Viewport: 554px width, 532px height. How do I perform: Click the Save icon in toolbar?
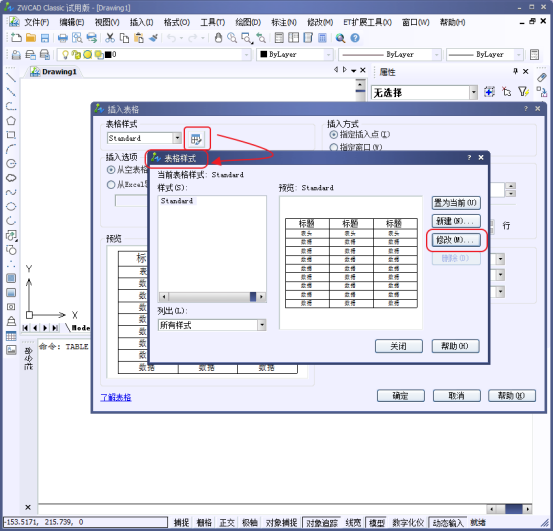45,38
